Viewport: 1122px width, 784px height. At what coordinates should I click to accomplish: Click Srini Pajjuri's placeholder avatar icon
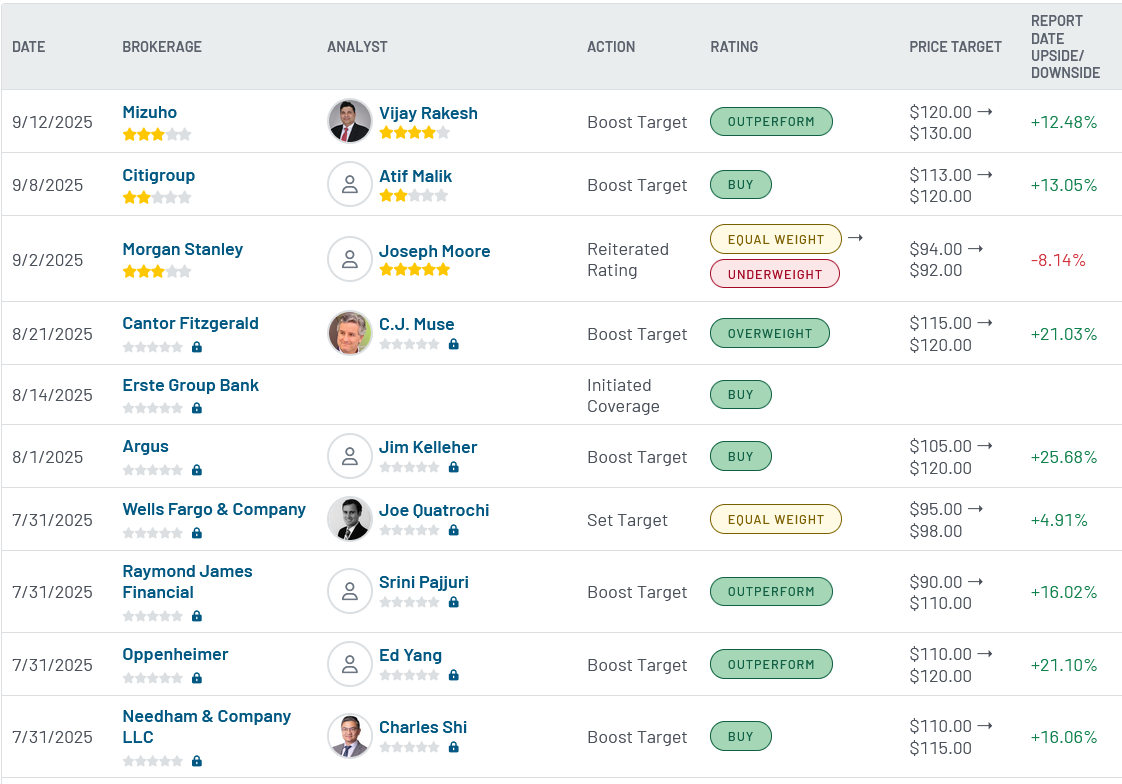(x=349, y=591)
